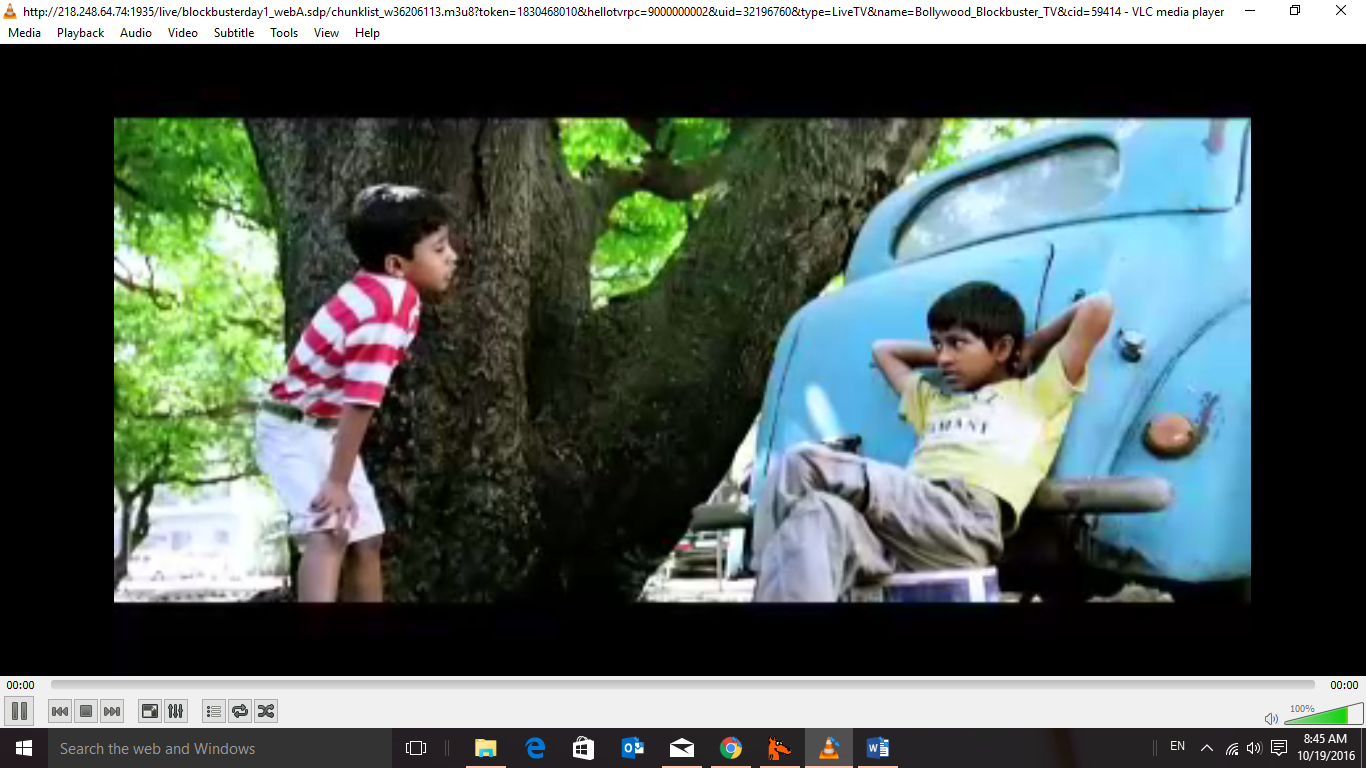Toggle fullscreen video mode

pos(150,711)
